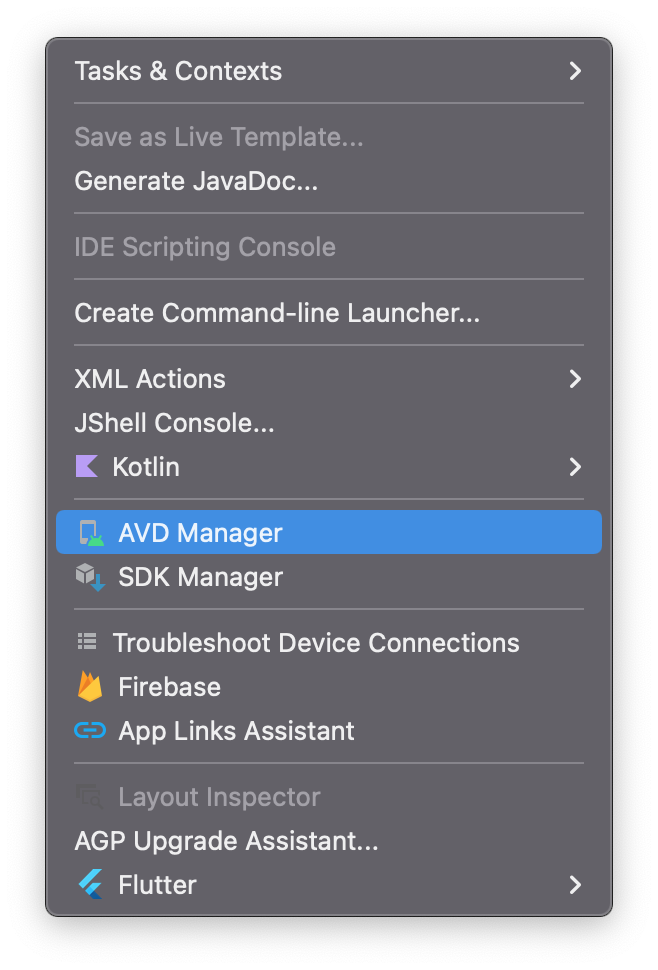This screenshot has height=970, width=658.
Task: Click the Flutter logo icon
Action: [x=90, y=885]
